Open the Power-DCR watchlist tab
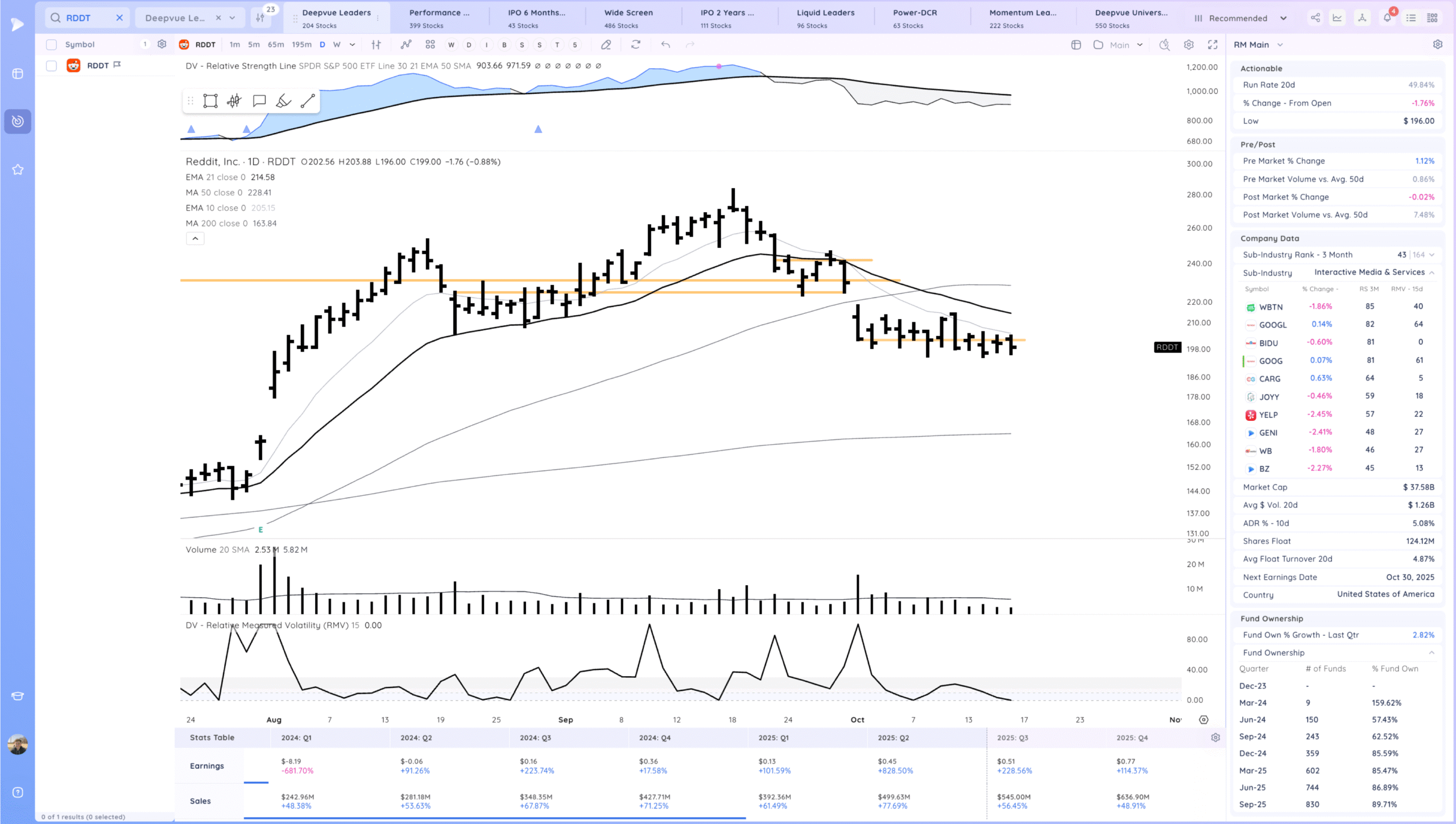The height and width of the screenshot is (824, 1456). [915, 18]
